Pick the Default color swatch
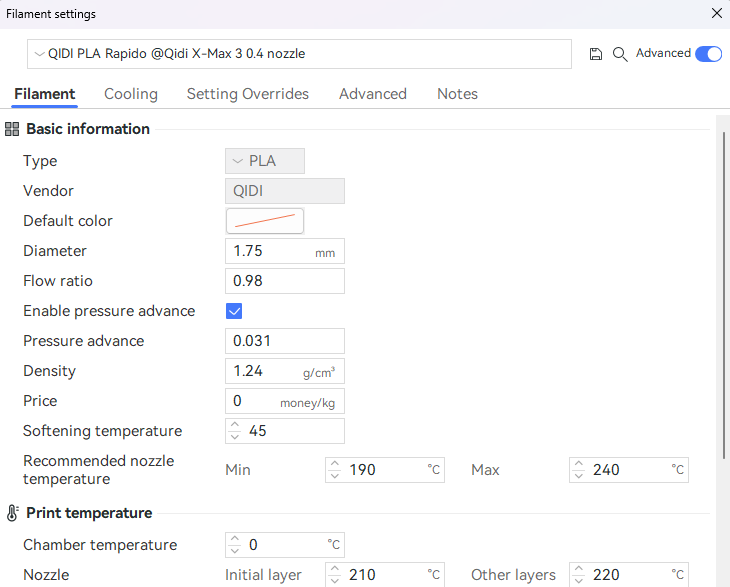 pos(265,221)
